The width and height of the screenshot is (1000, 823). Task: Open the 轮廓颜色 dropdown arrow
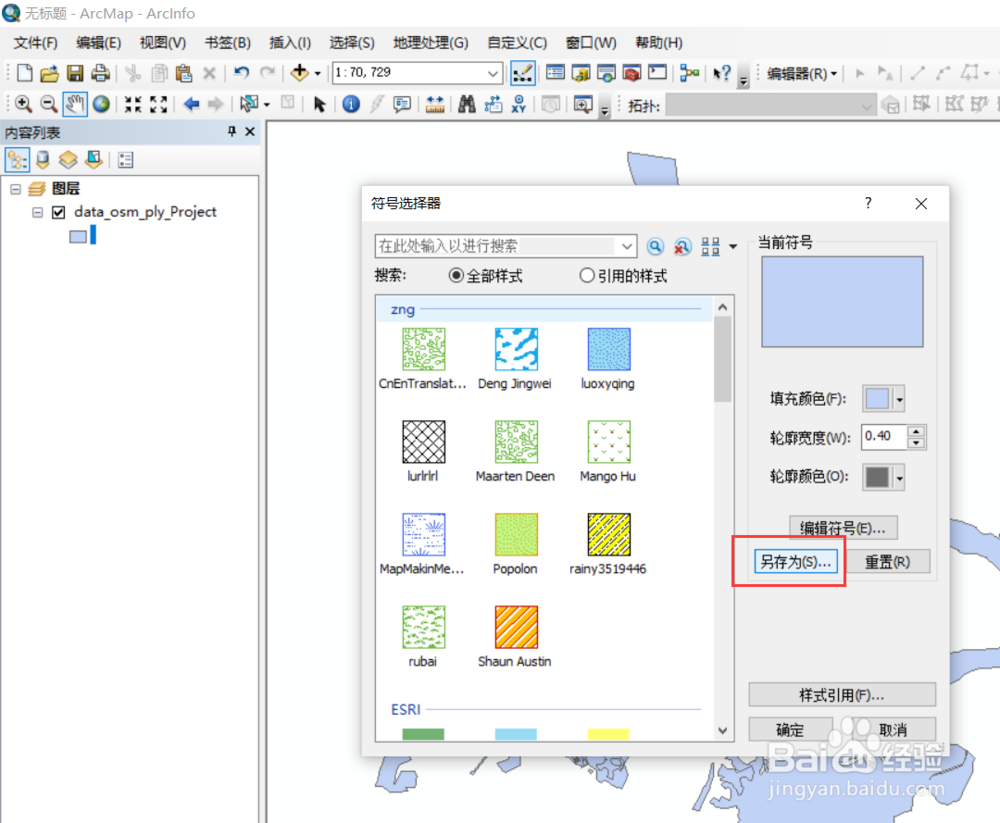[x=899, y=478]
